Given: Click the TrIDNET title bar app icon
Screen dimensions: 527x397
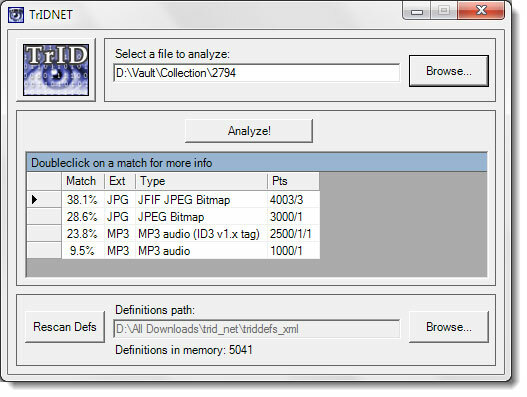Looking at the screenshot, I should tap(16, 15).
